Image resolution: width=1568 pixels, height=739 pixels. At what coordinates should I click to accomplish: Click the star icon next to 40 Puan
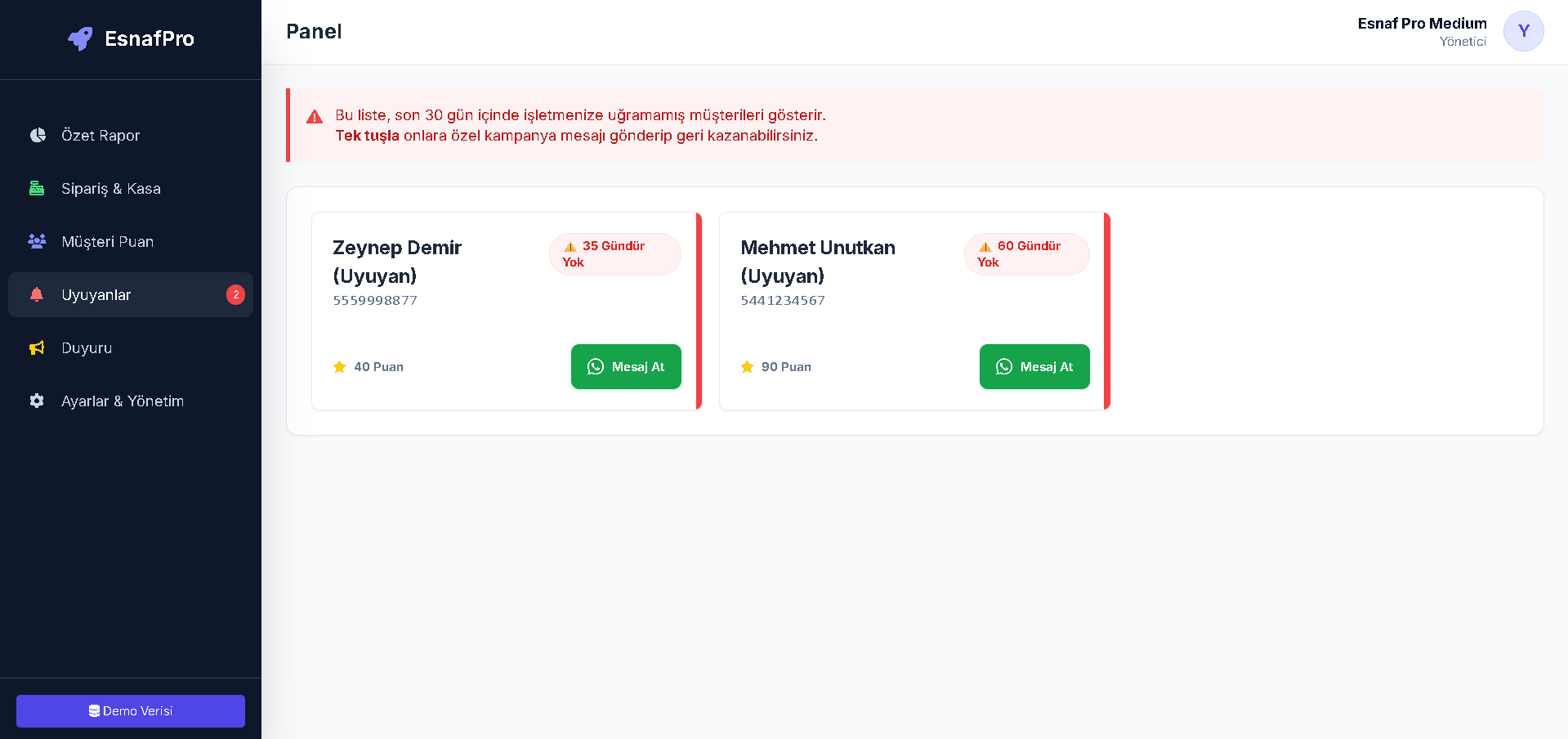coord(340,367)
